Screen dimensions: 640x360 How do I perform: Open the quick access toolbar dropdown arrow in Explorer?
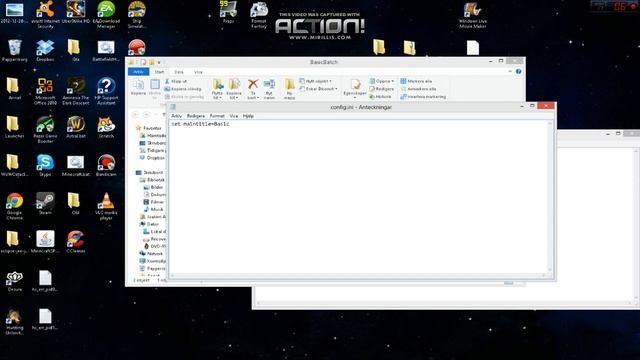pos(159,62)
